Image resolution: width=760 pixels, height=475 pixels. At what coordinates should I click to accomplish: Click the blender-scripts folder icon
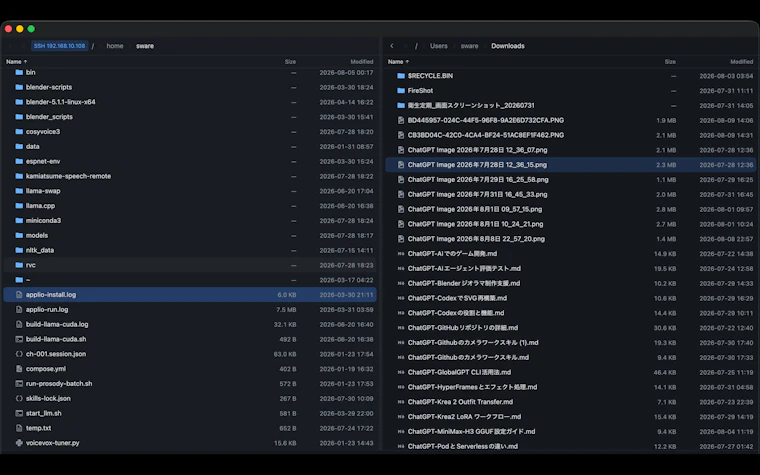point(19,87)
